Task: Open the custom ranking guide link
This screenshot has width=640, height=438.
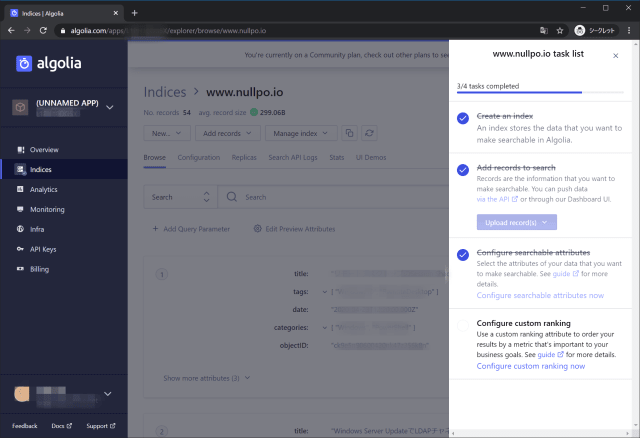Action: (x=550, y=355)
